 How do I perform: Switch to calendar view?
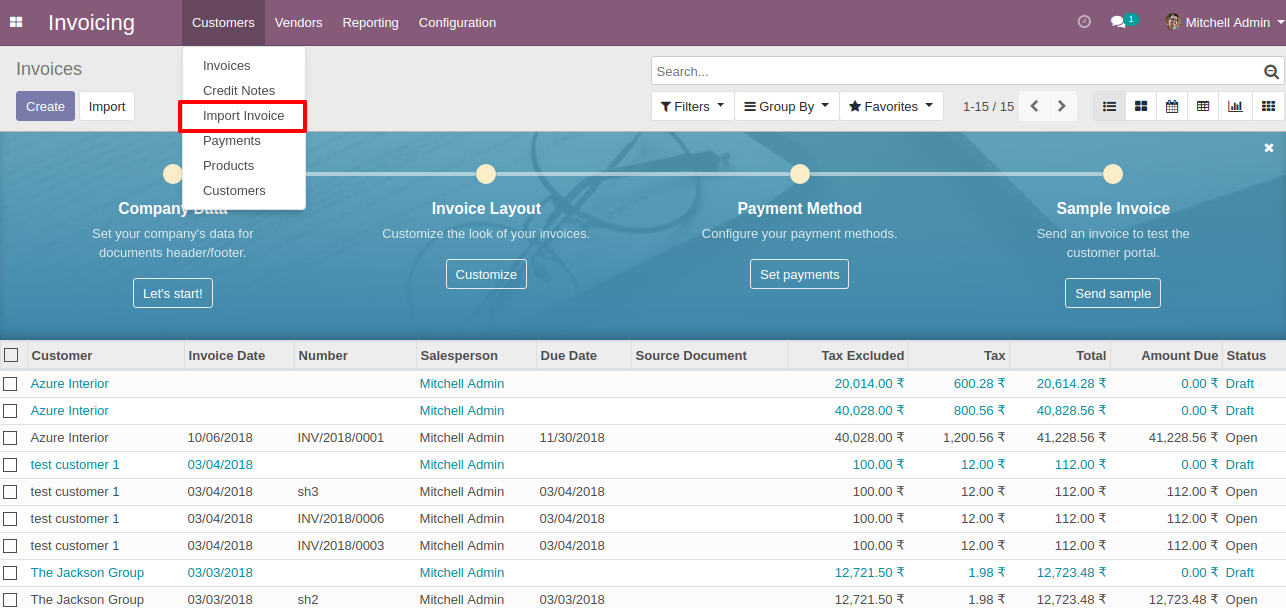coord(1172,106)
